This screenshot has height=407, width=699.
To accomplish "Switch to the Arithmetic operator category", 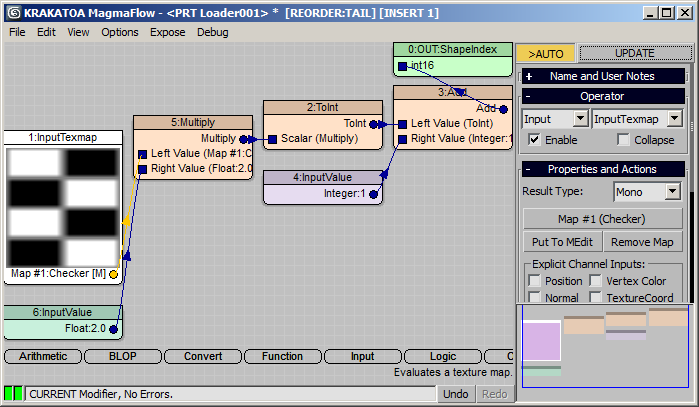I will point(43,356).
